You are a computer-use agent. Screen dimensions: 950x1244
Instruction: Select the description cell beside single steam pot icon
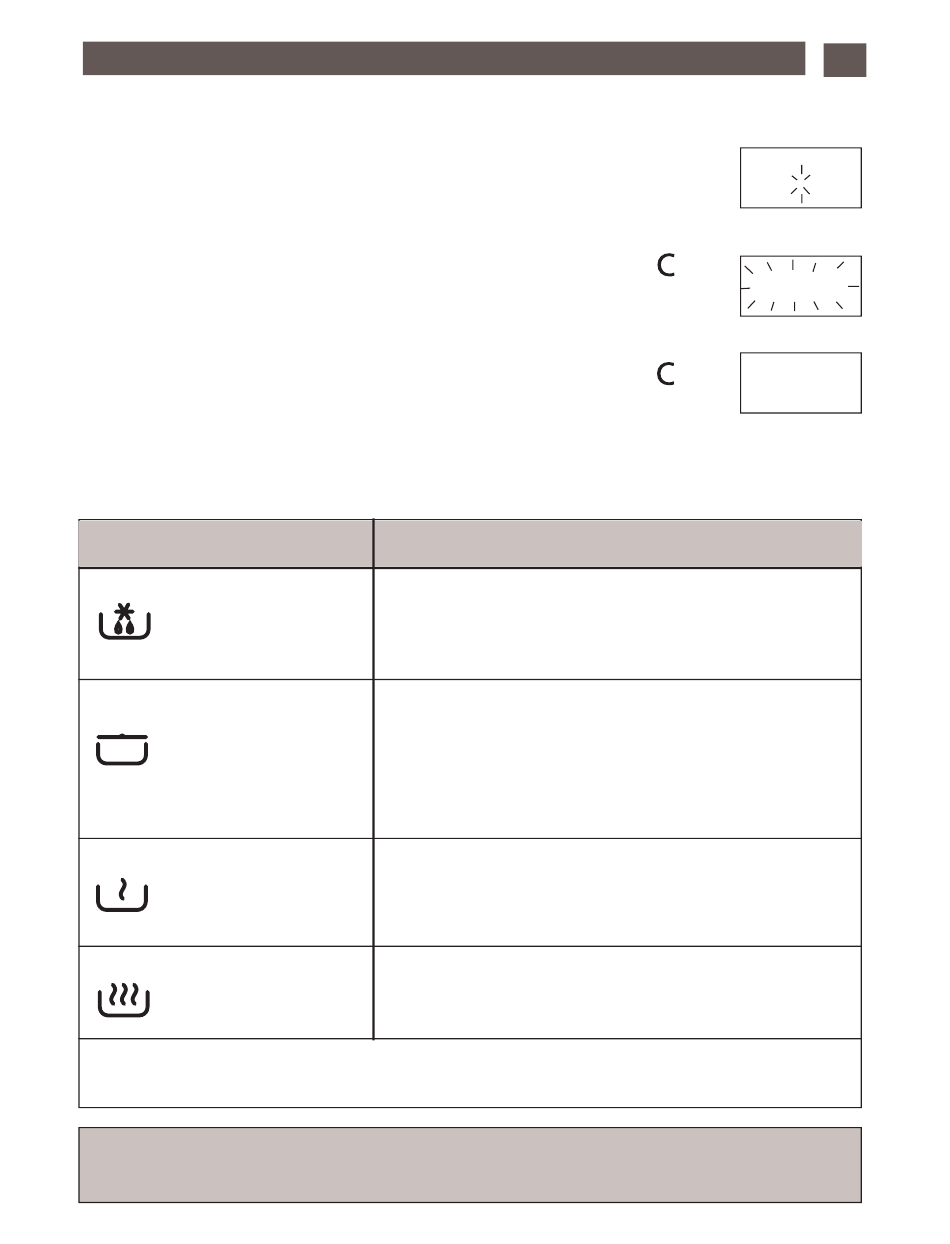[618, 892]
